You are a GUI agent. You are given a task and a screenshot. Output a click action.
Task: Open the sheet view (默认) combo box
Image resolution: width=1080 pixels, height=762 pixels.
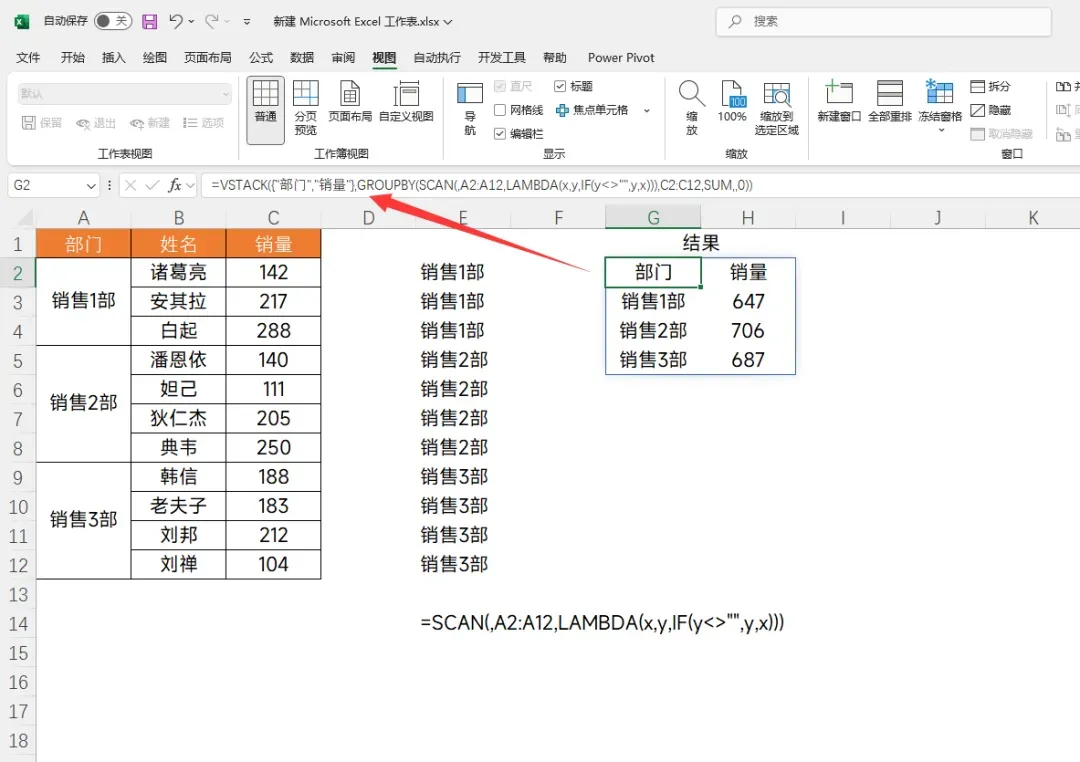125,94
